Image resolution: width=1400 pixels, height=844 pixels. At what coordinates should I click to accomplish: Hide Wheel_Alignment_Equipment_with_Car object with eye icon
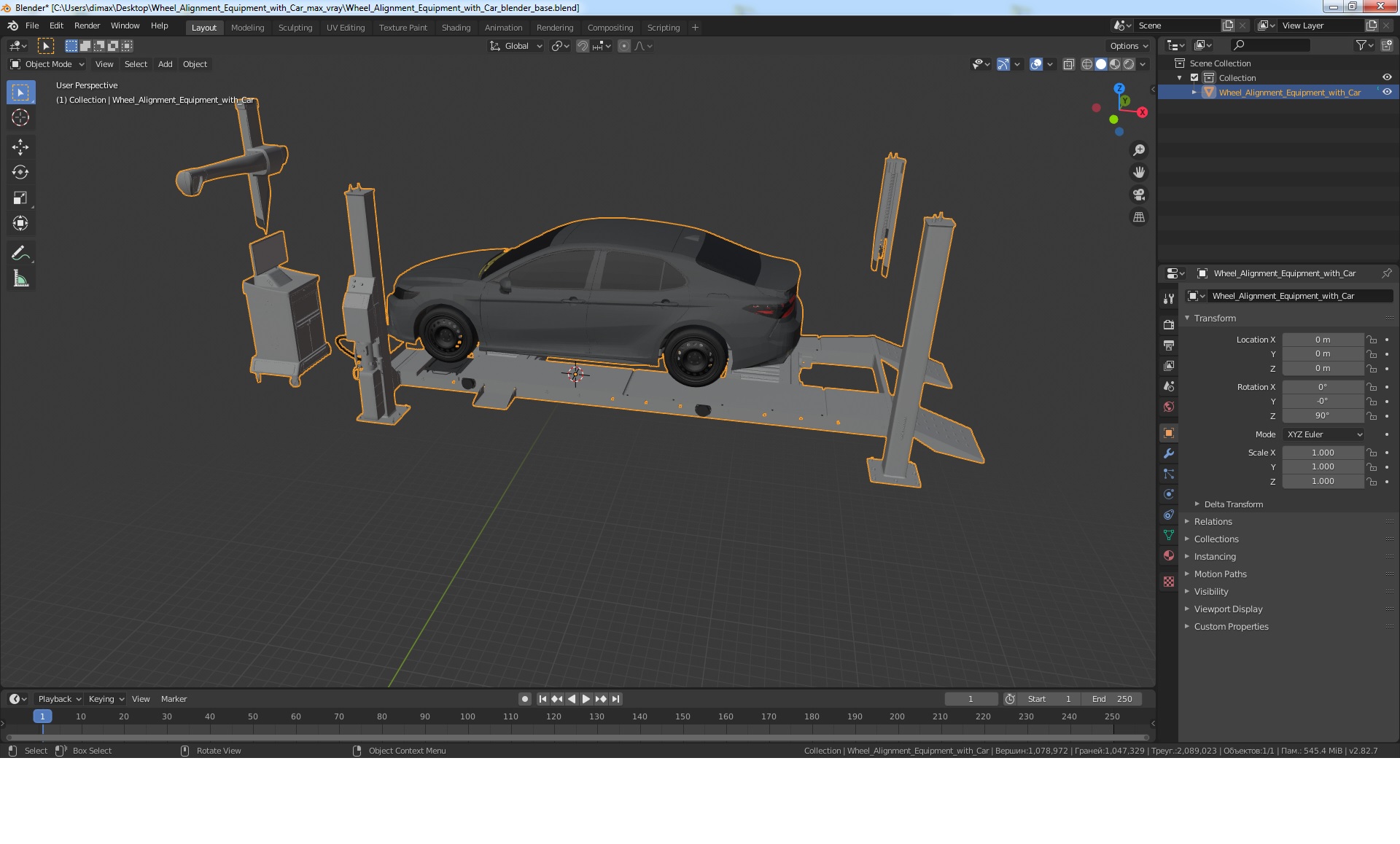[1387, 93]
